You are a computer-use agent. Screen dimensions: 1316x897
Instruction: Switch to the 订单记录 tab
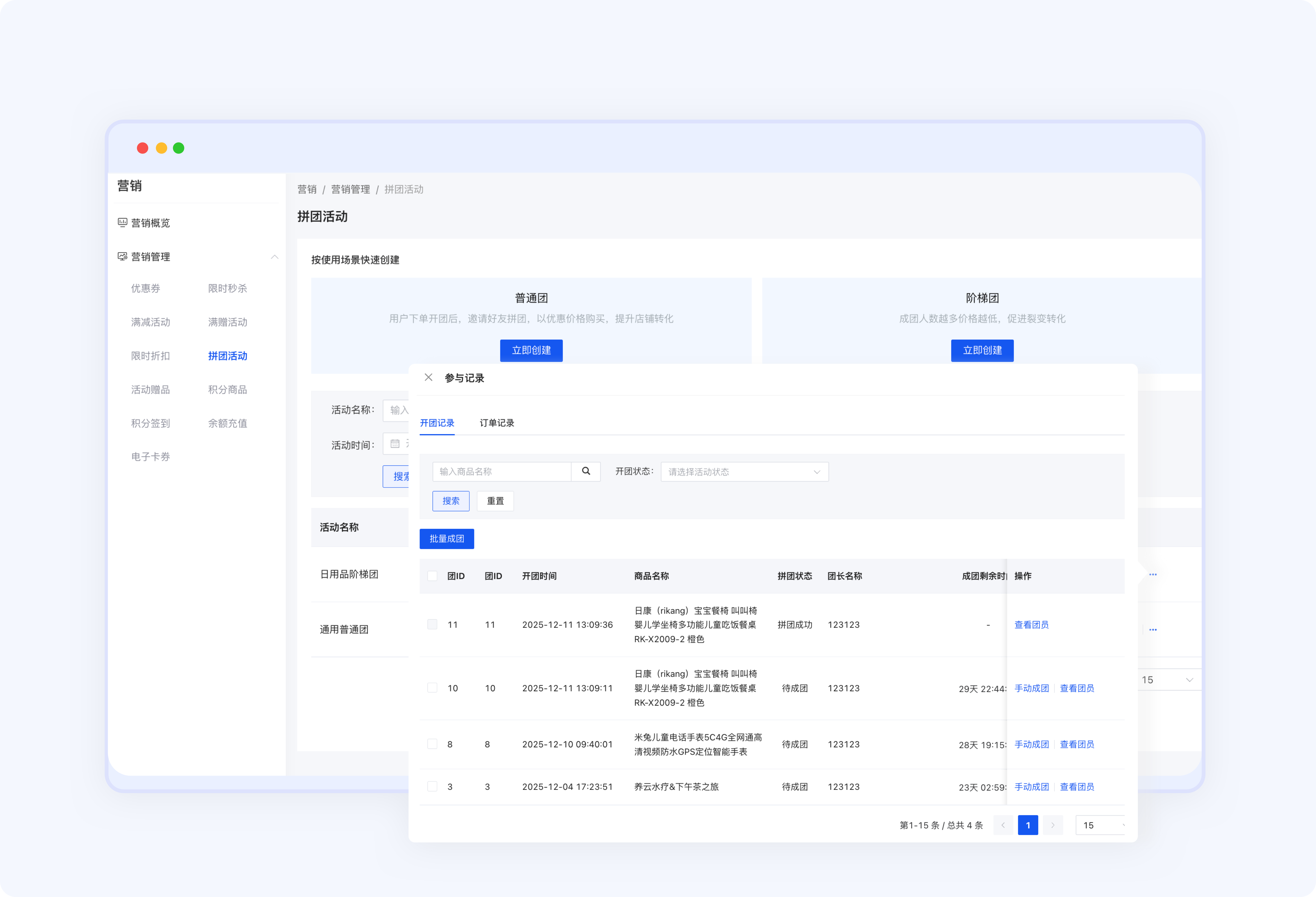[x=497, y=423]
